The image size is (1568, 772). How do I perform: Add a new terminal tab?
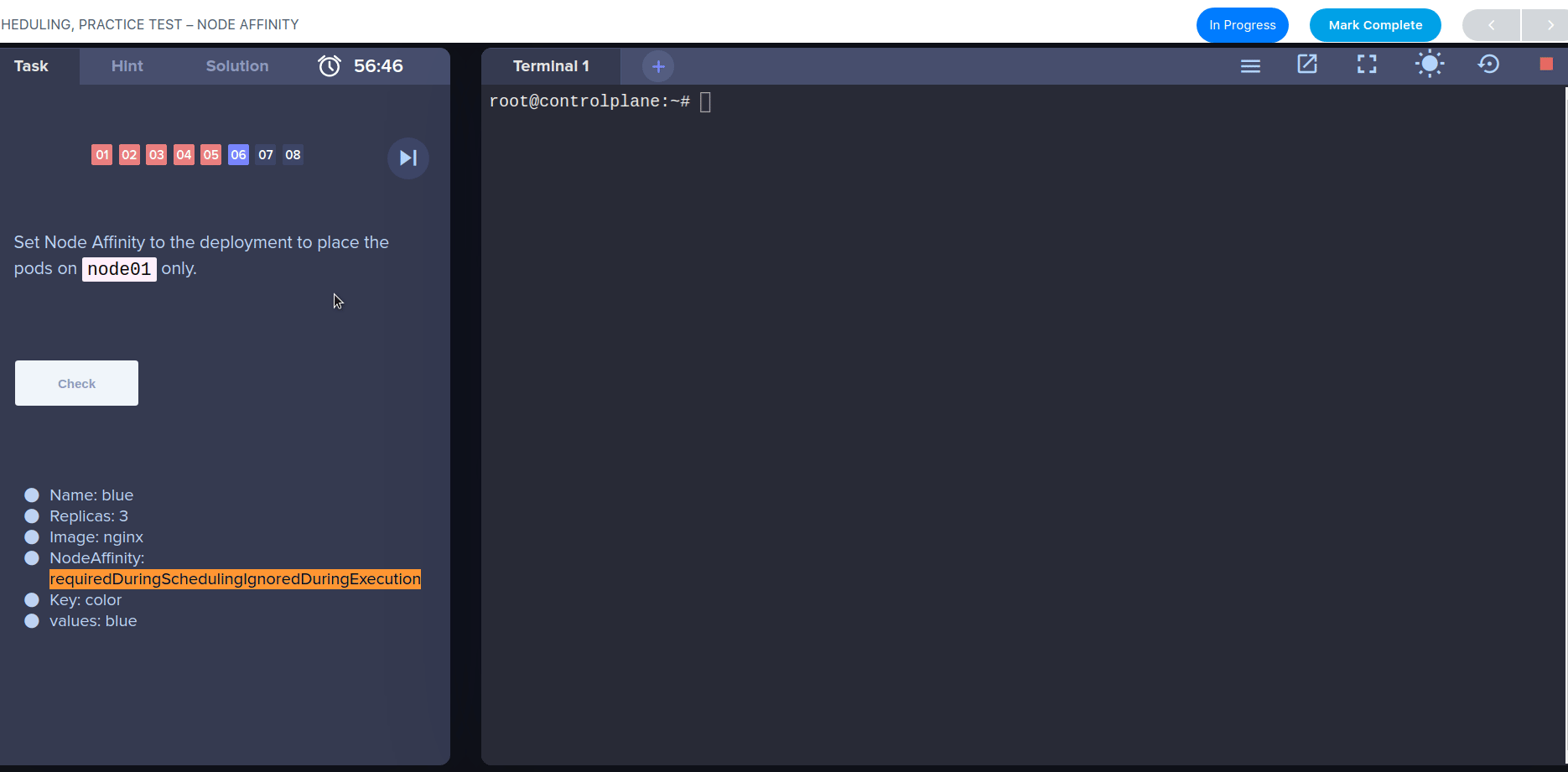click(x=658, y=66)
